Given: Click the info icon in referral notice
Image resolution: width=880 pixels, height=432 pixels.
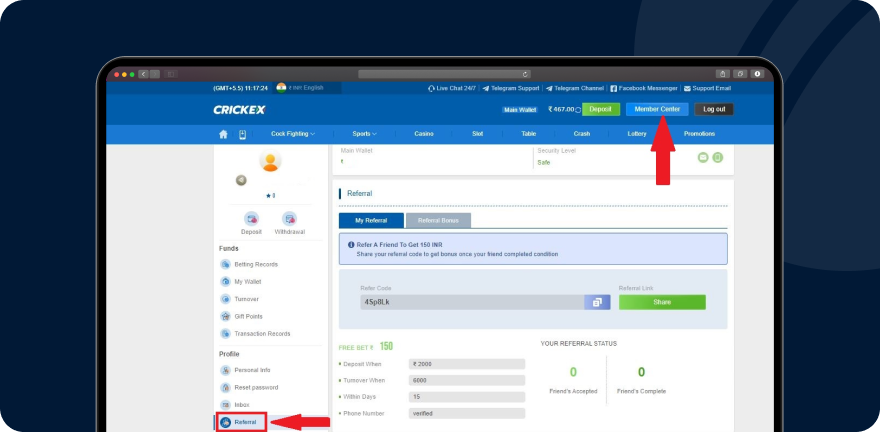Looking at the screenshot, I should [351, 245].
